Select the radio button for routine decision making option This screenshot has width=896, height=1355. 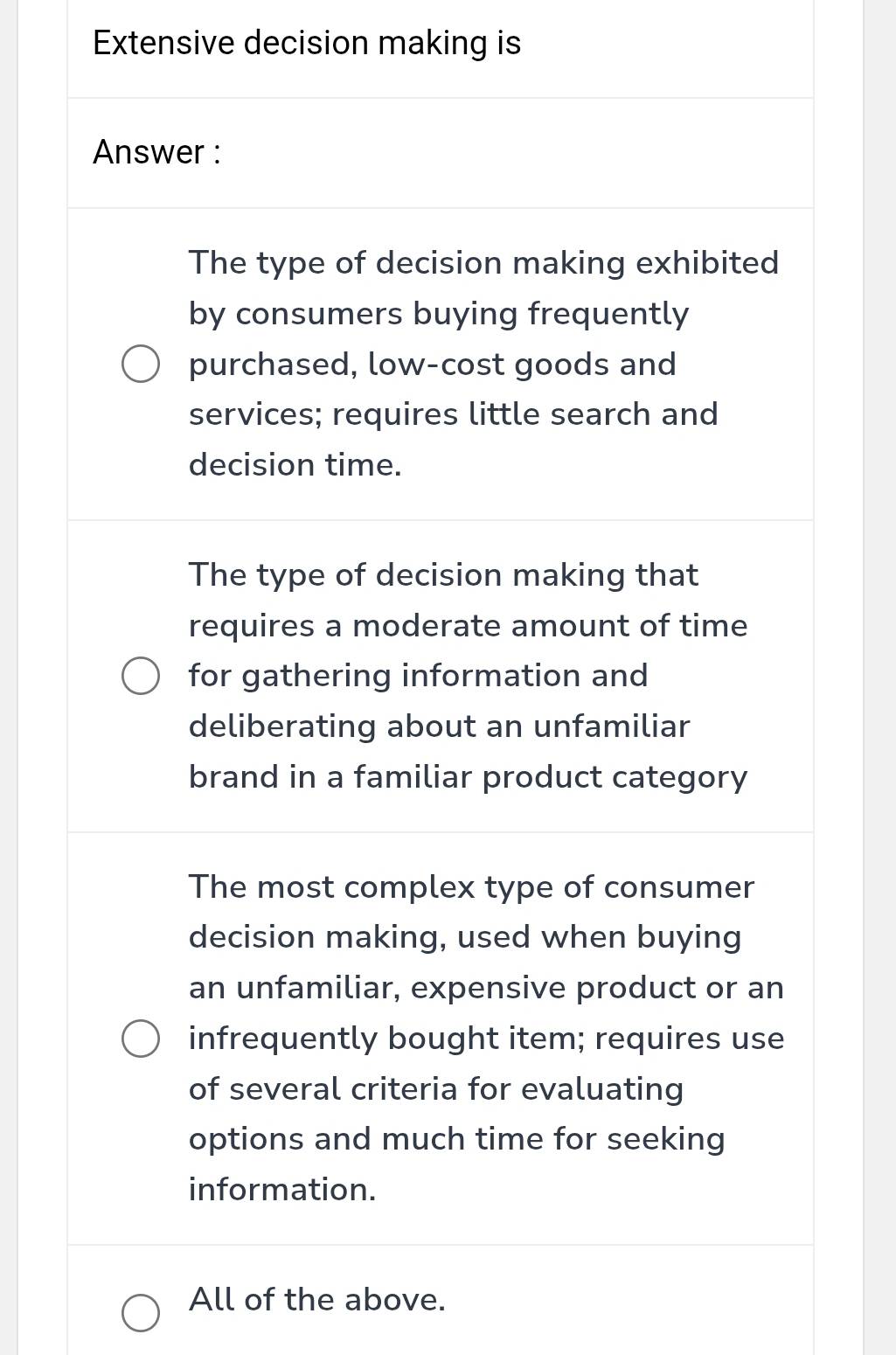tap(141, 363)
